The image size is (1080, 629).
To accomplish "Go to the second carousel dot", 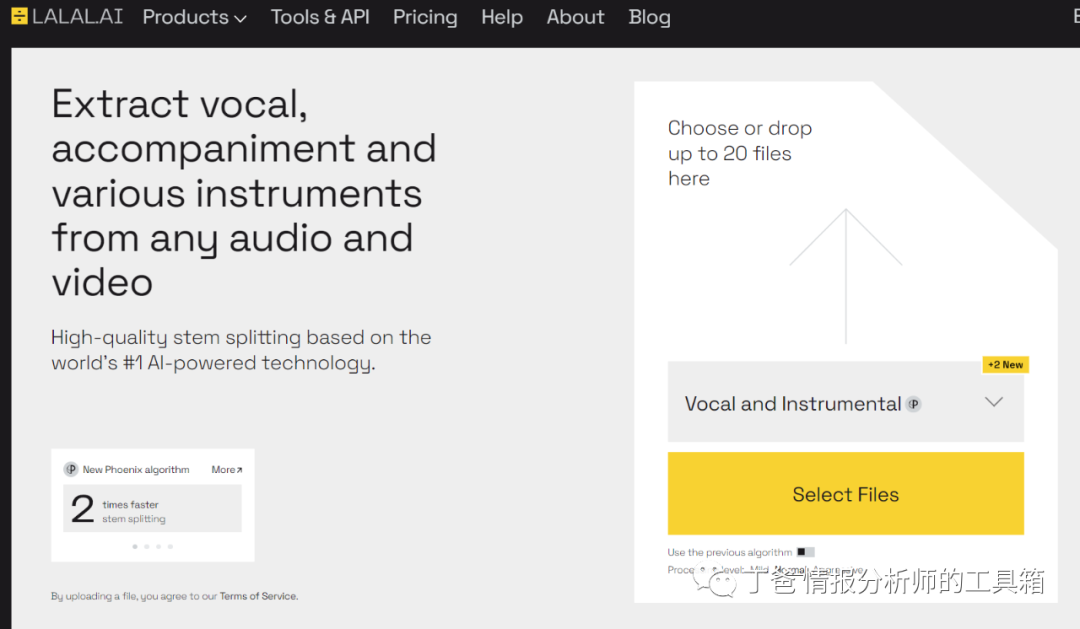I will 147,547.
